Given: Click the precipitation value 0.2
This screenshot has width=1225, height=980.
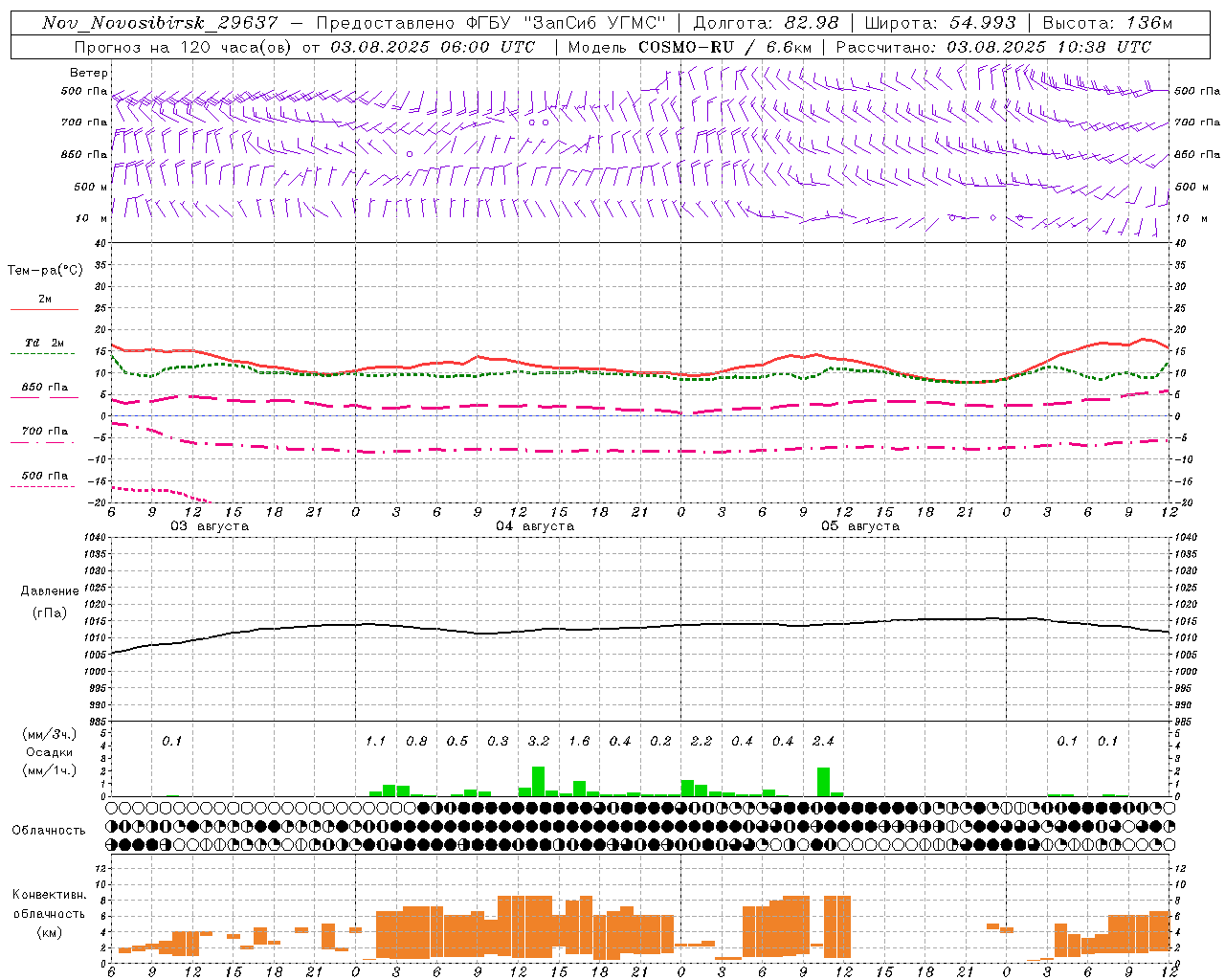Looking at the screenshot, I should [660, 741].
